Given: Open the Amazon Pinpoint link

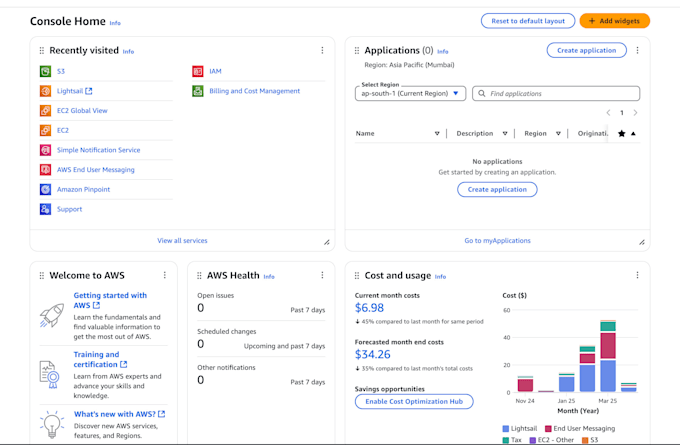Looking at the screenshot, I should tap(83, 190).
